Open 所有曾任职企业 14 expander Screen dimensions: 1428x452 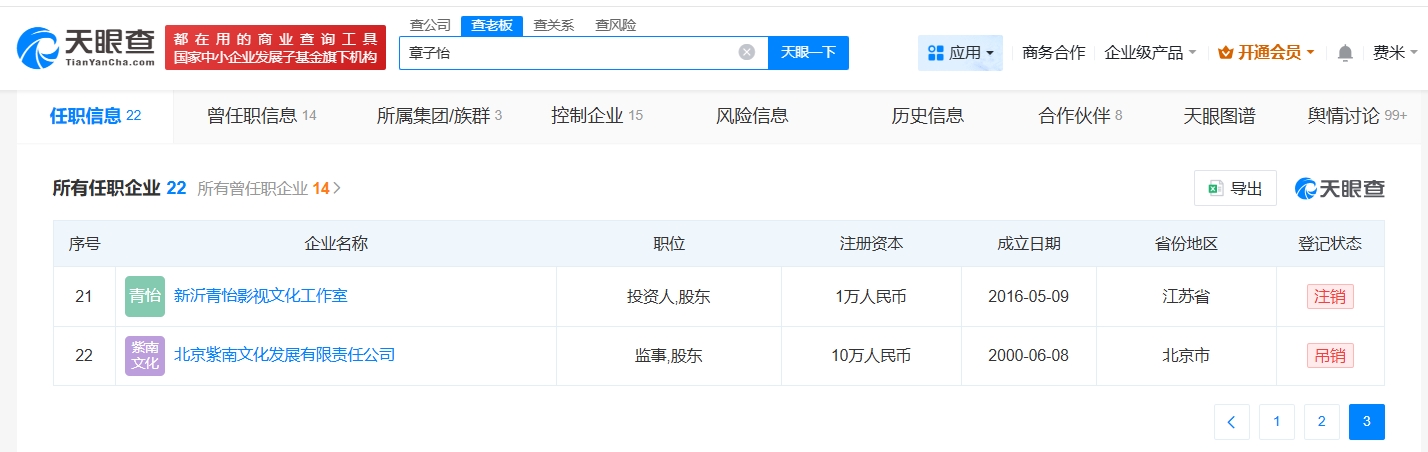coord(270,188)
